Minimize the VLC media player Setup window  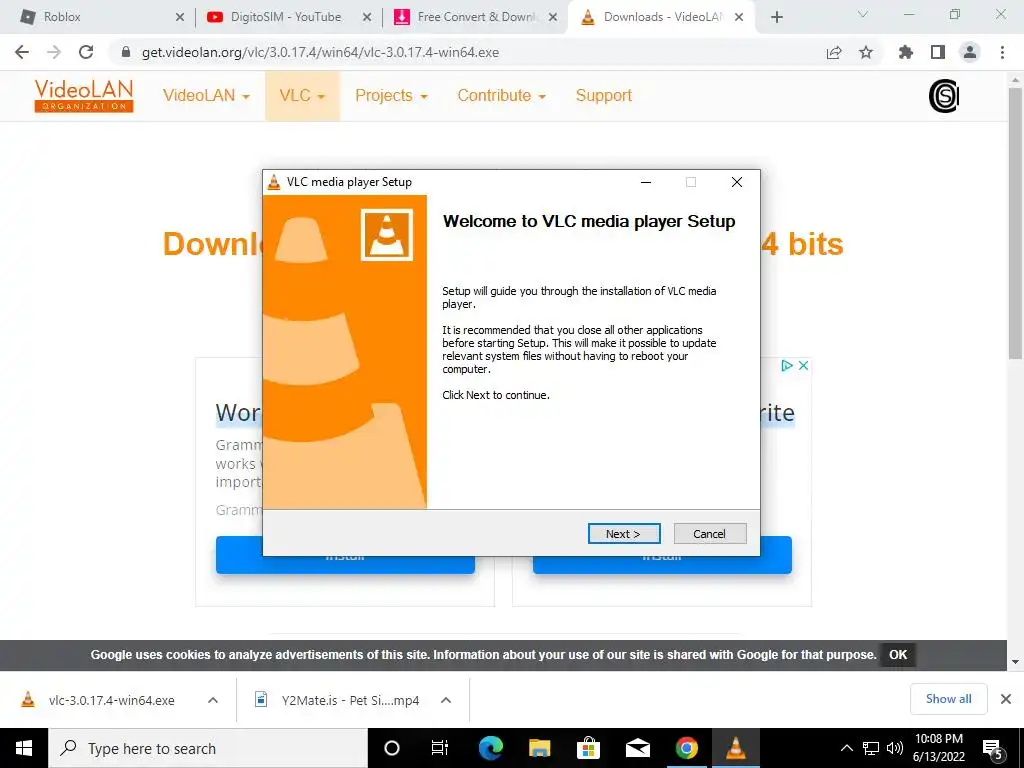click(646, 182)
